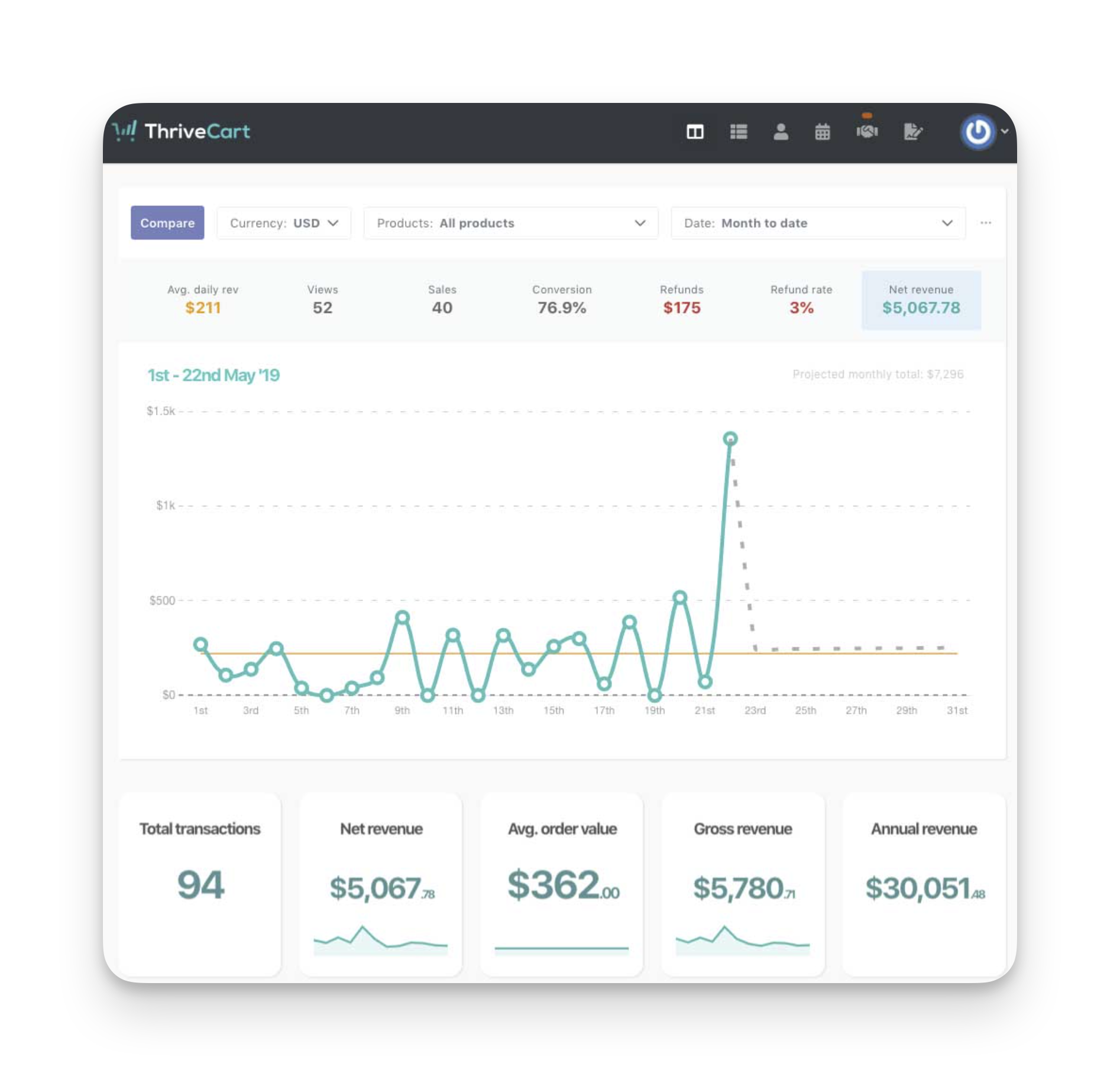This screenshot has height=1086, width=1120.
Task: Select the Net revenue metric tab
Action: pos(921,300)
